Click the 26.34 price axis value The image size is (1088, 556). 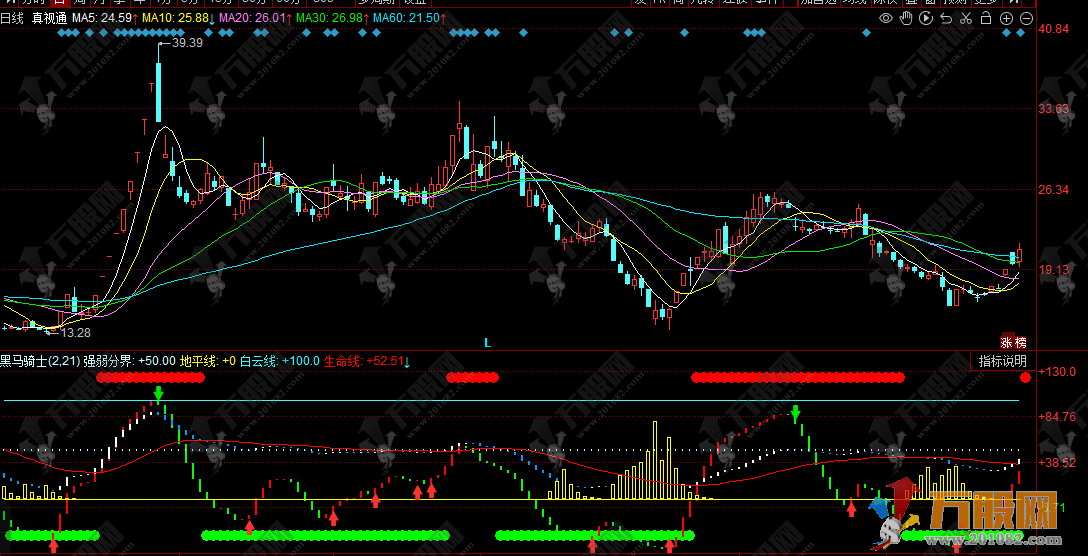click(x=1053, y=189)
